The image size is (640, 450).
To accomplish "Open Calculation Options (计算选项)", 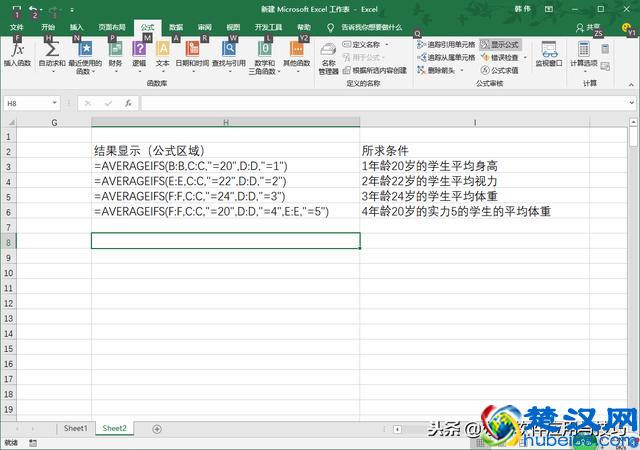I will pyautogui.click(x=584, y=56).
